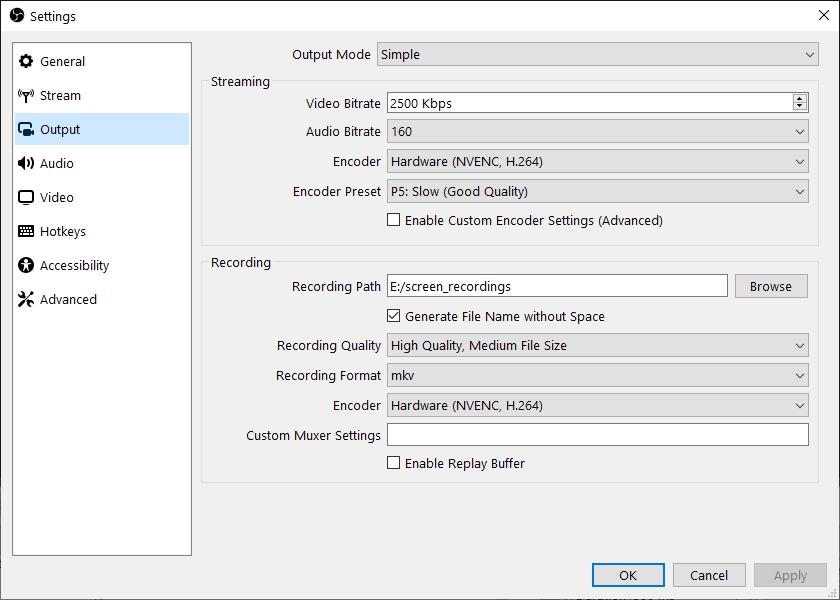The image size is (840, 600).
Task: Open the Output Mode dropdown
Action: coord(597,55)
